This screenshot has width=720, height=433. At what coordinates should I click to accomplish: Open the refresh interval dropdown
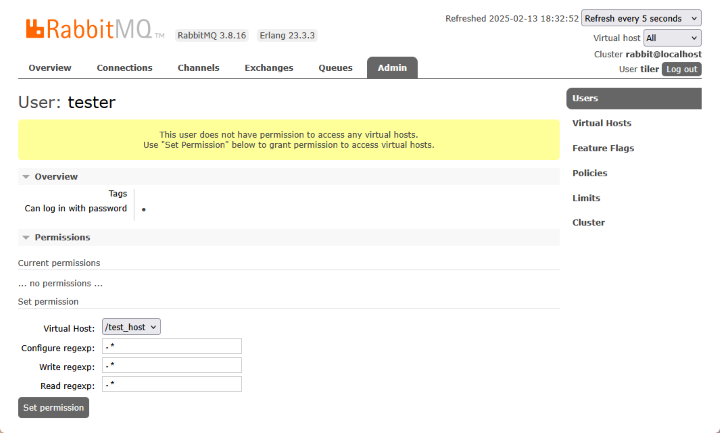(x=641, y=18)
